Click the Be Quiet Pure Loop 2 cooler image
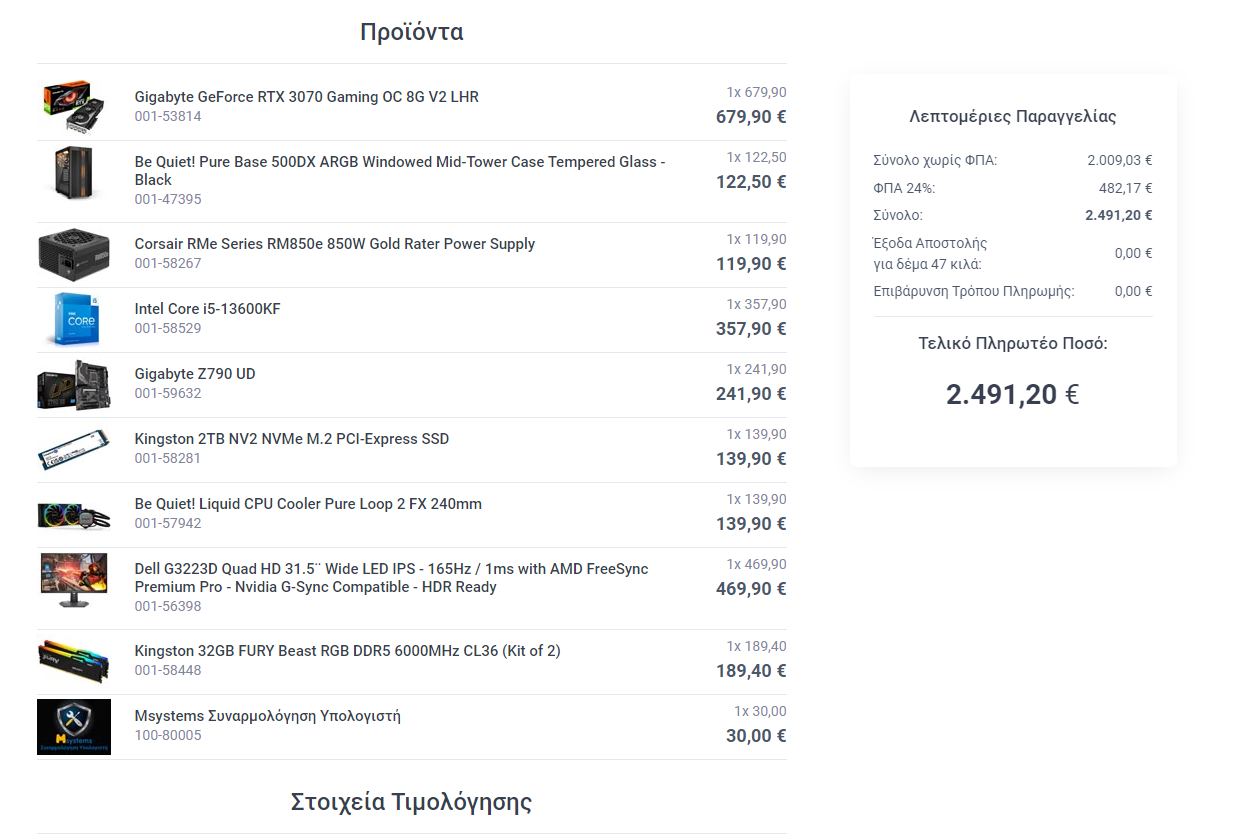This screenshot has width=1237, height=837. [x=74, y=515]
